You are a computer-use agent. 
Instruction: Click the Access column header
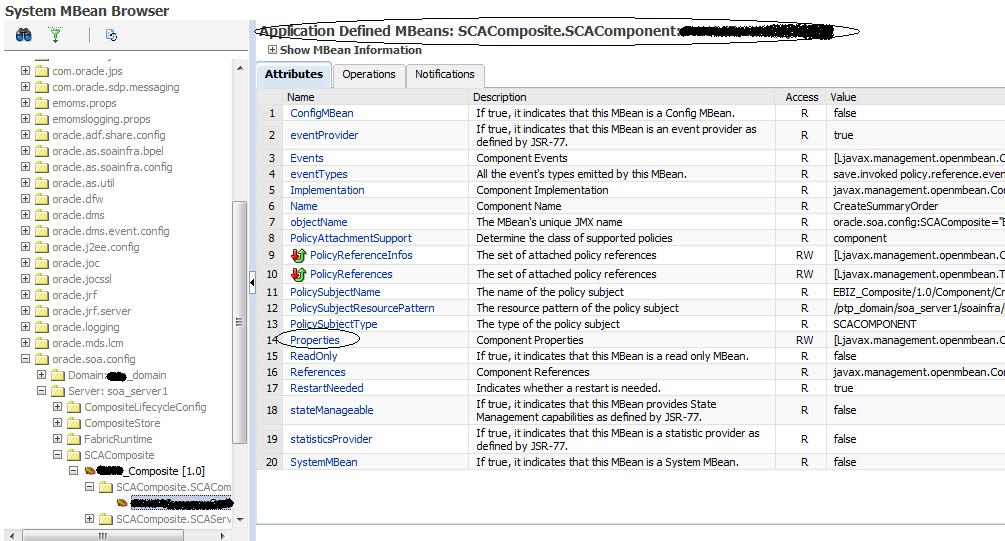point(801,97)
